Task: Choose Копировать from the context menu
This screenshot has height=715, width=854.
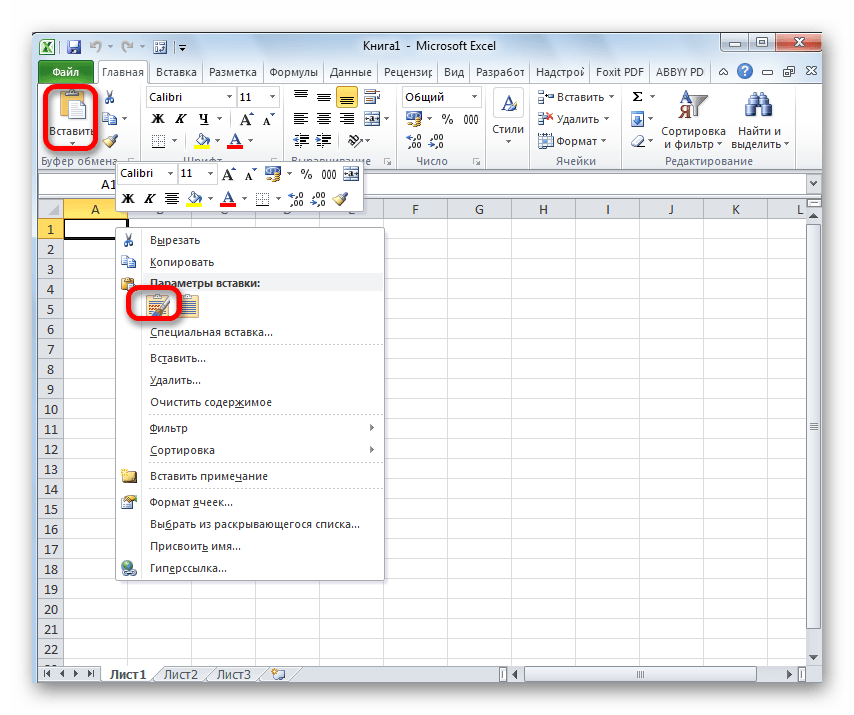Action: click(x=181, y=262)
